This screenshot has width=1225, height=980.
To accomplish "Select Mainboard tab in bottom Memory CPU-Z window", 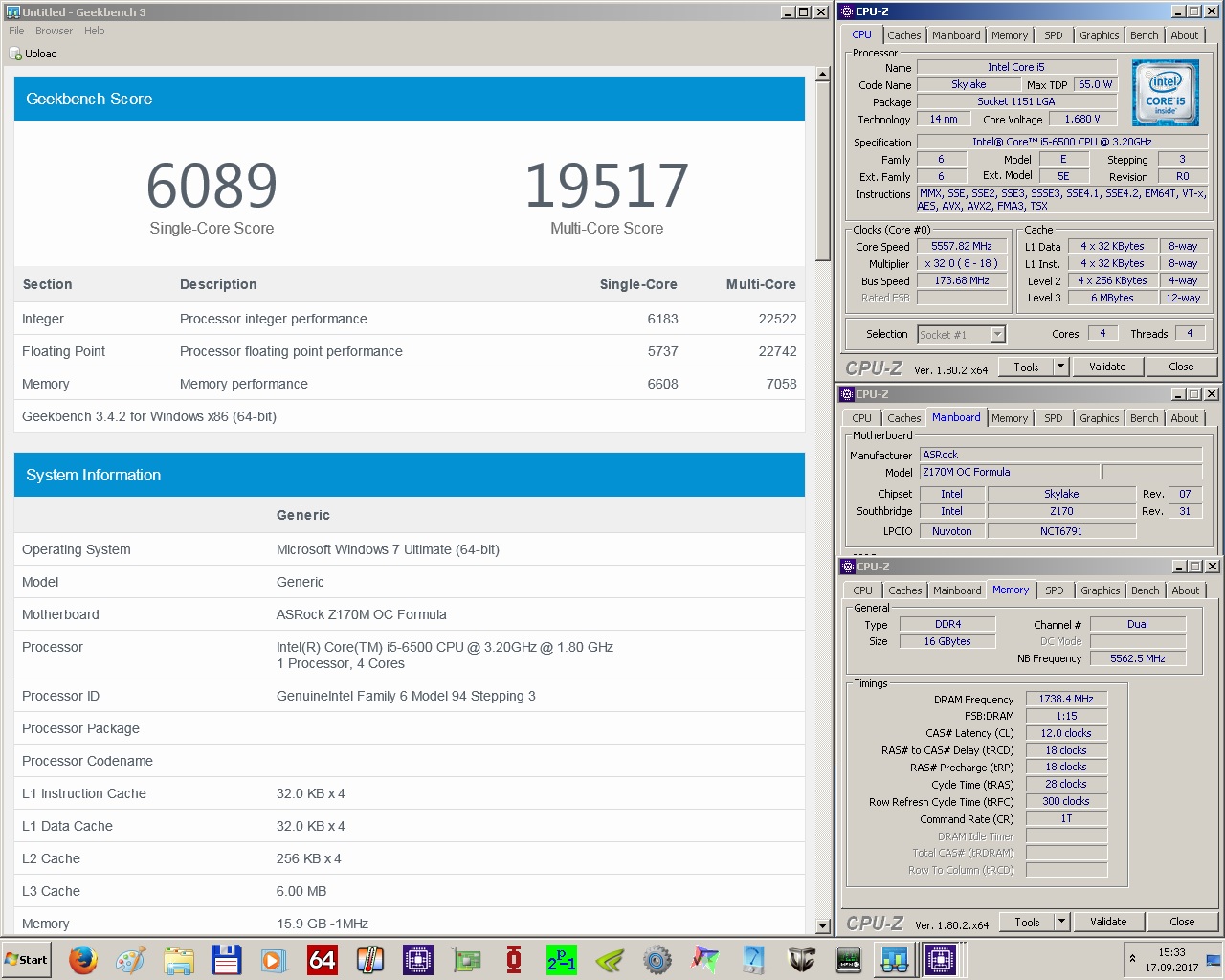I will 957,590.
